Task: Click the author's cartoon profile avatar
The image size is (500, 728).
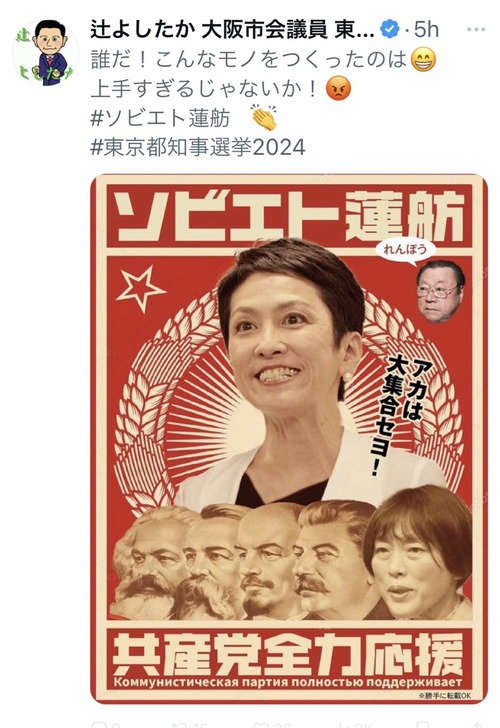Action: pyautogui.click(x=45, y=53)
